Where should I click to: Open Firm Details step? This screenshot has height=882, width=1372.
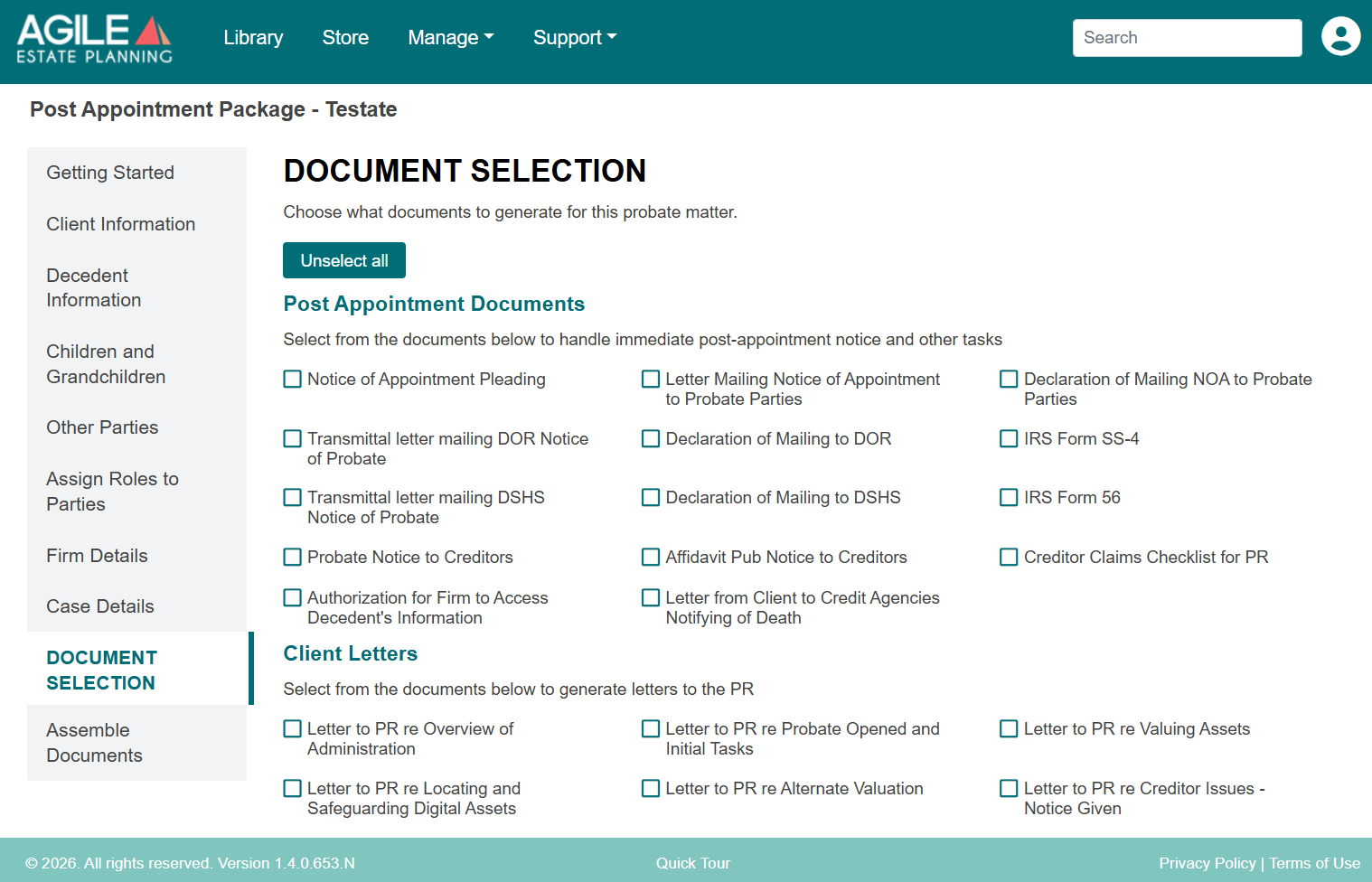point(136,556)
